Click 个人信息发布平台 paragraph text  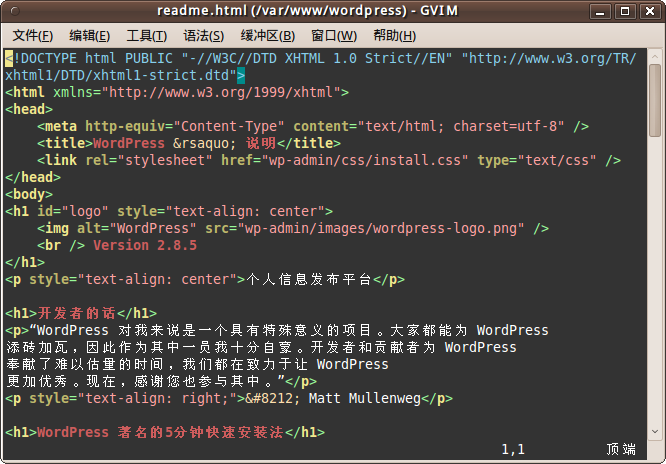(309, 279)
